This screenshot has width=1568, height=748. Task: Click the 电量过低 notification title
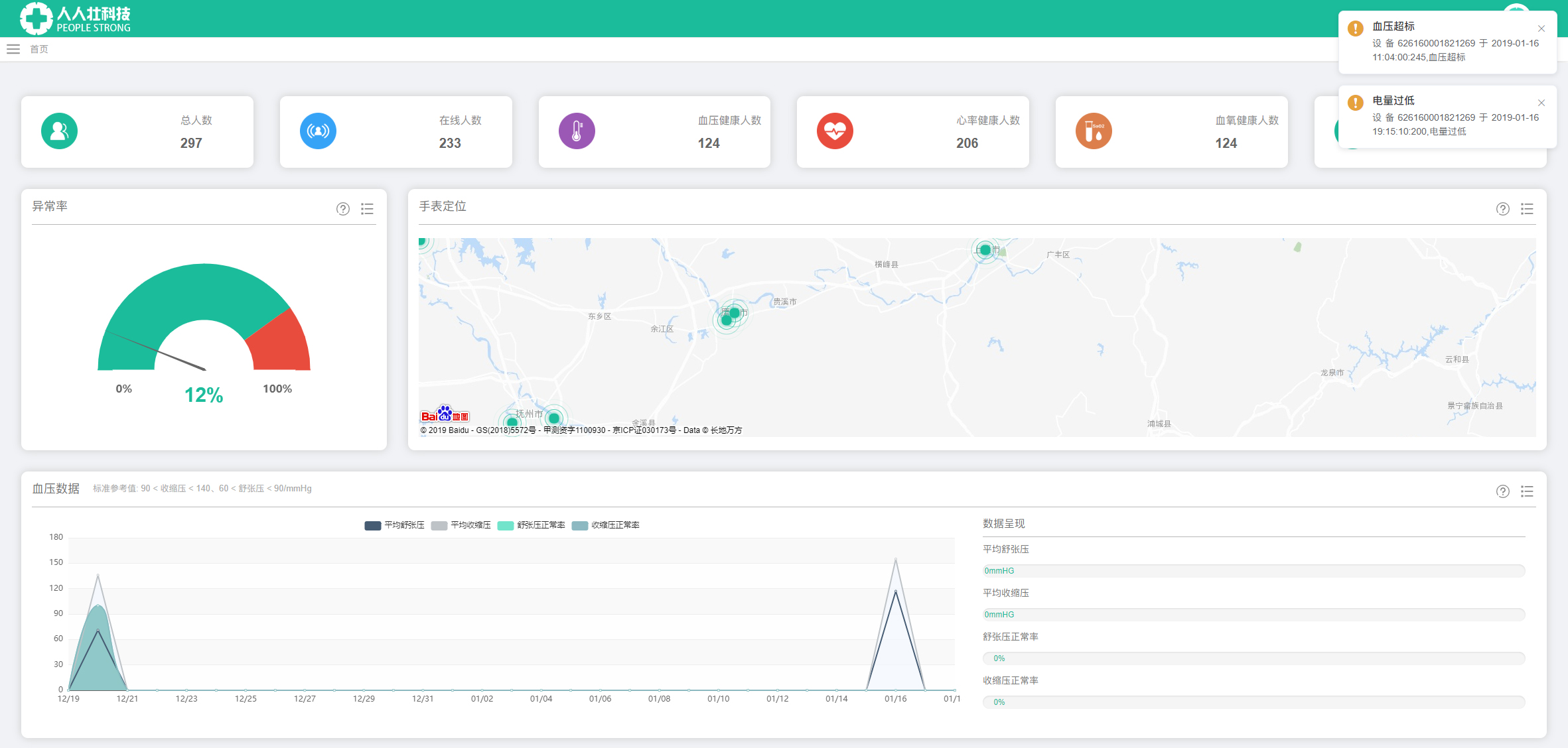click(x=1393, y=101)
